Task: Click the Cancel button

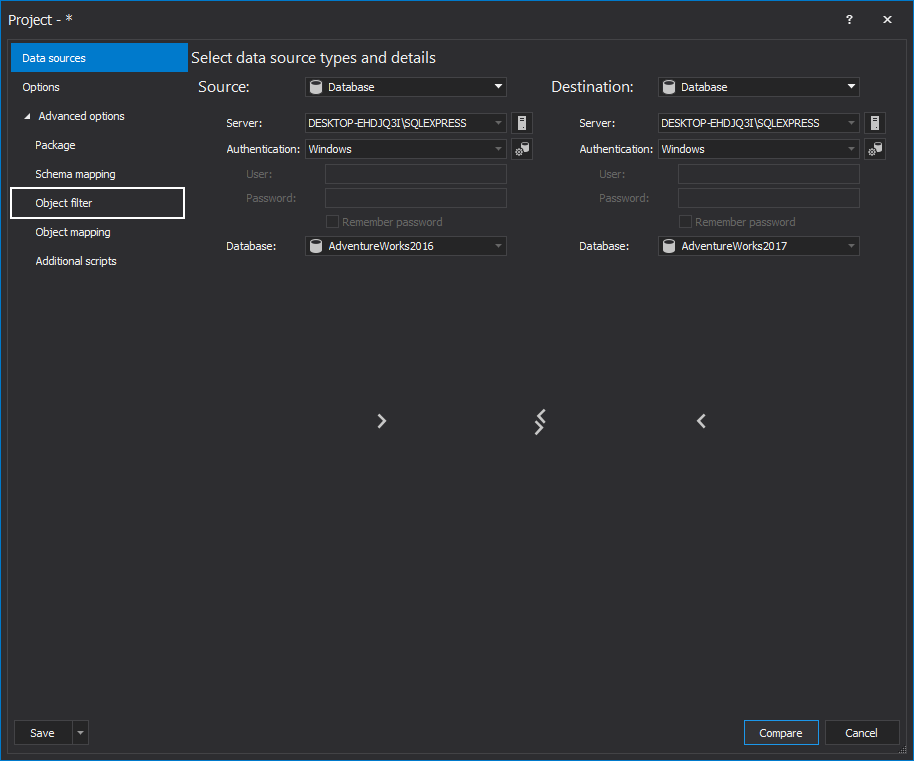Action: click(862, 732)
